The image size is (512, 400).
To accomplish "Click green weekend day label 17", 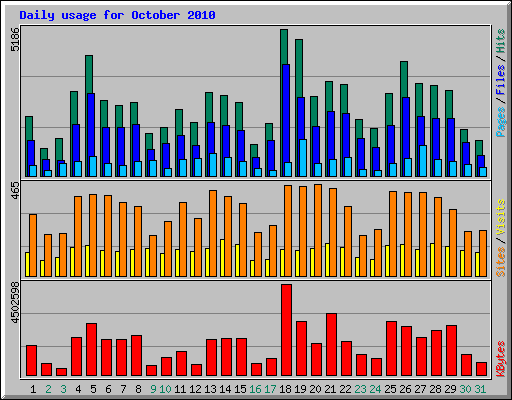I will [270, 389].
